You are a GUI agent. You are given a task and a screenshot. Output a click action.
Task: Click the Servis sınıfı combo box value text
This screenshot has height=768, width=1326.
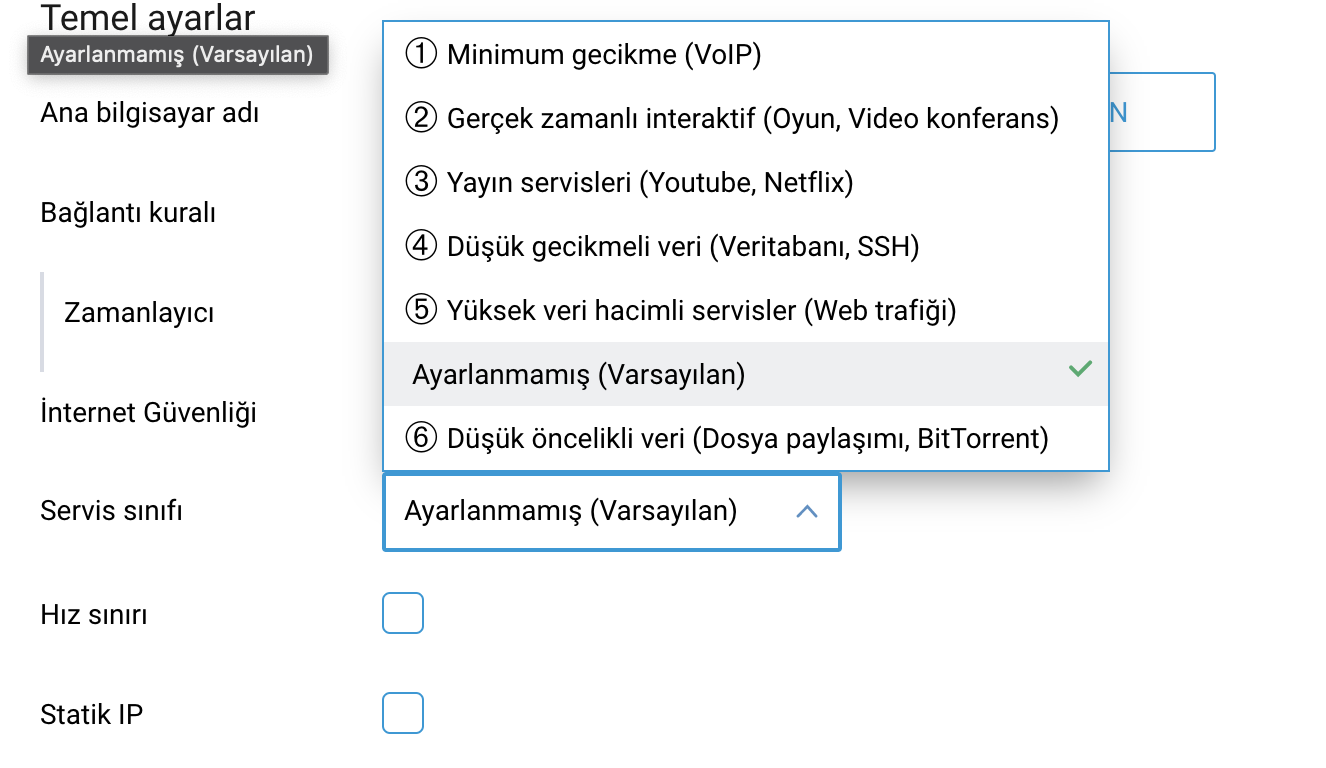570,512
